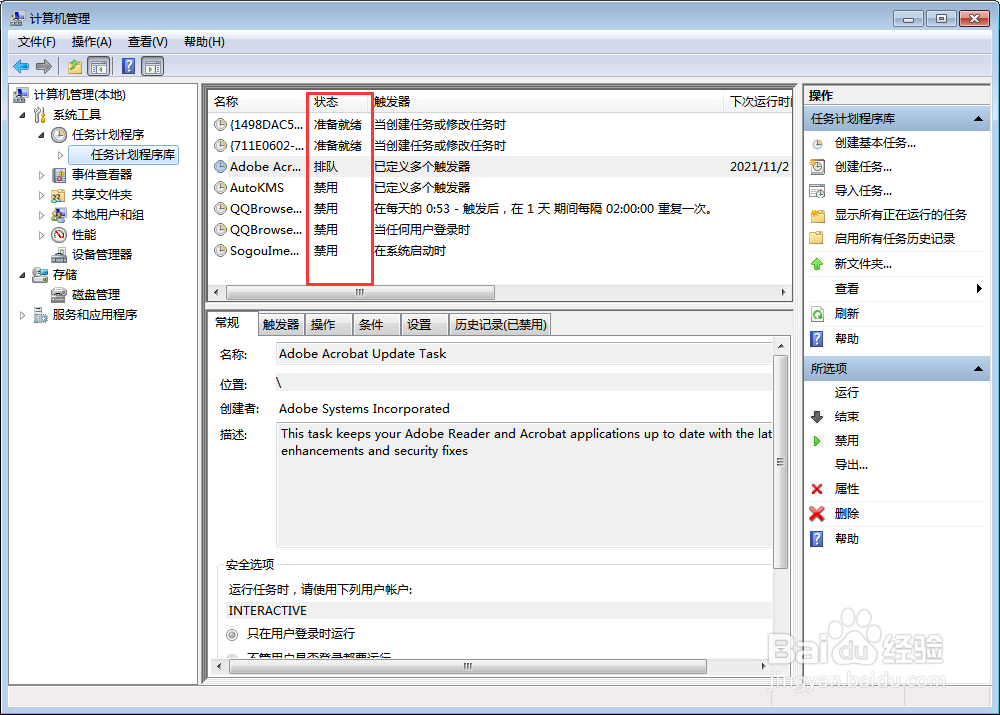Click the 共享文件夹 icon
This screenshot has width=1000, height=715.
tap(59, 195)
